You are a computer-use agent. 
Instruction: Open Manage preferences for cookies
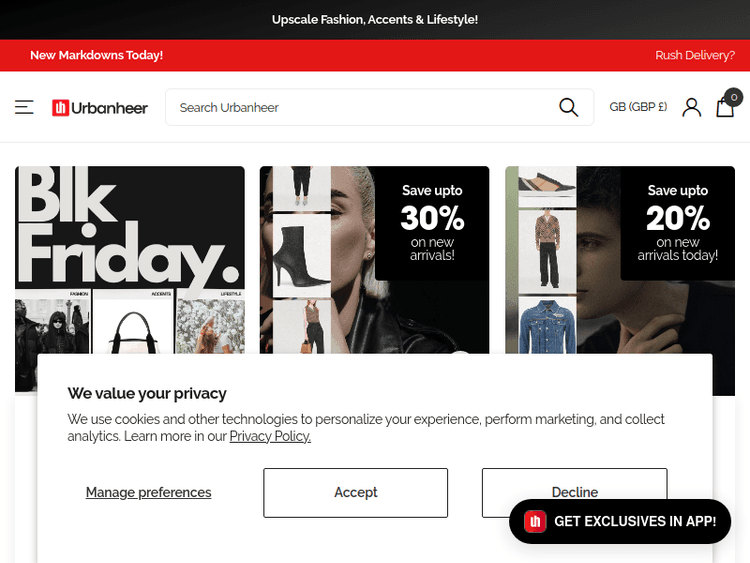tap(148, 492)
